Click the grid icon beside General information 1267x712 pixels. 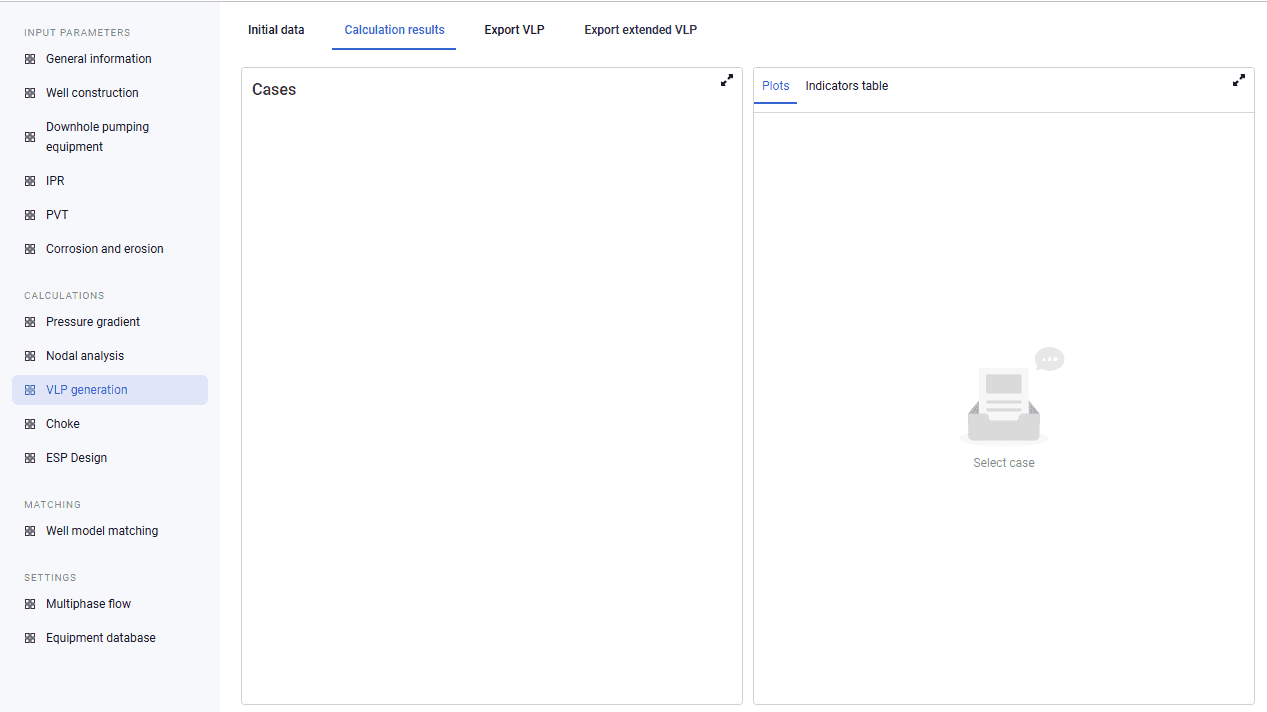30,59
